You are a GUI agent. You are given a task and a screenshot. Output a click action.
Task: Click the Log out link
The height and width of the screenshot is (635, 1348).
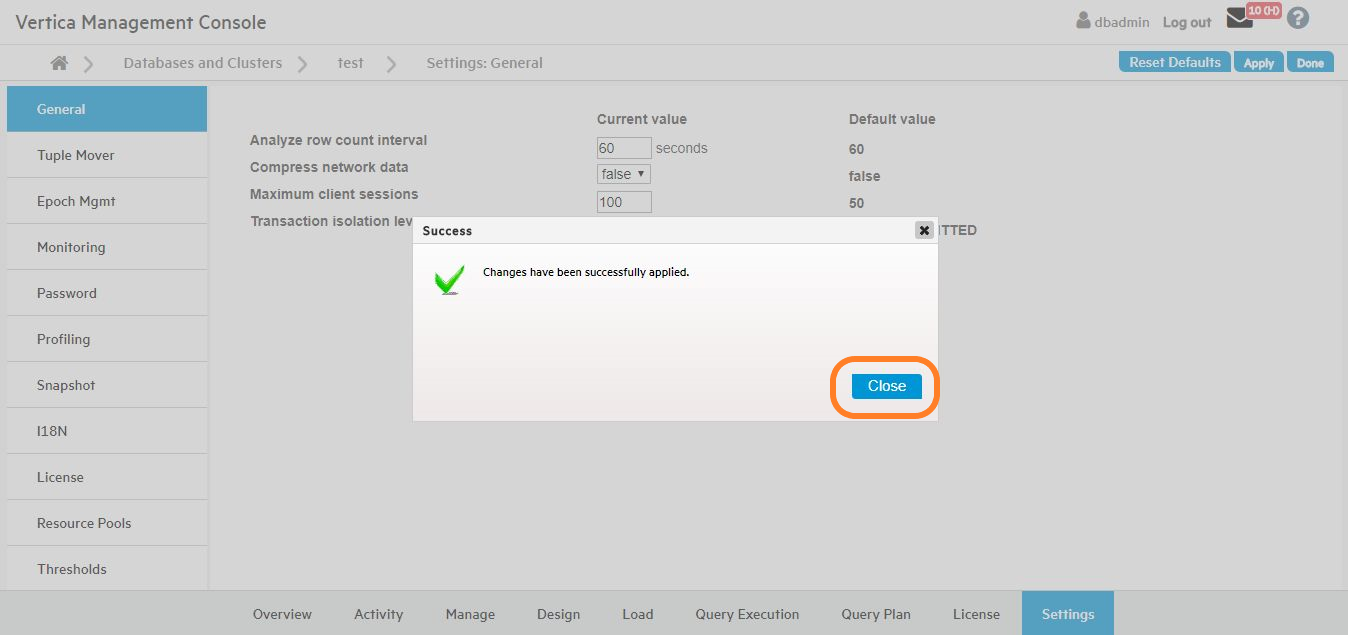pyautogui.click(x=1186, y=22)
